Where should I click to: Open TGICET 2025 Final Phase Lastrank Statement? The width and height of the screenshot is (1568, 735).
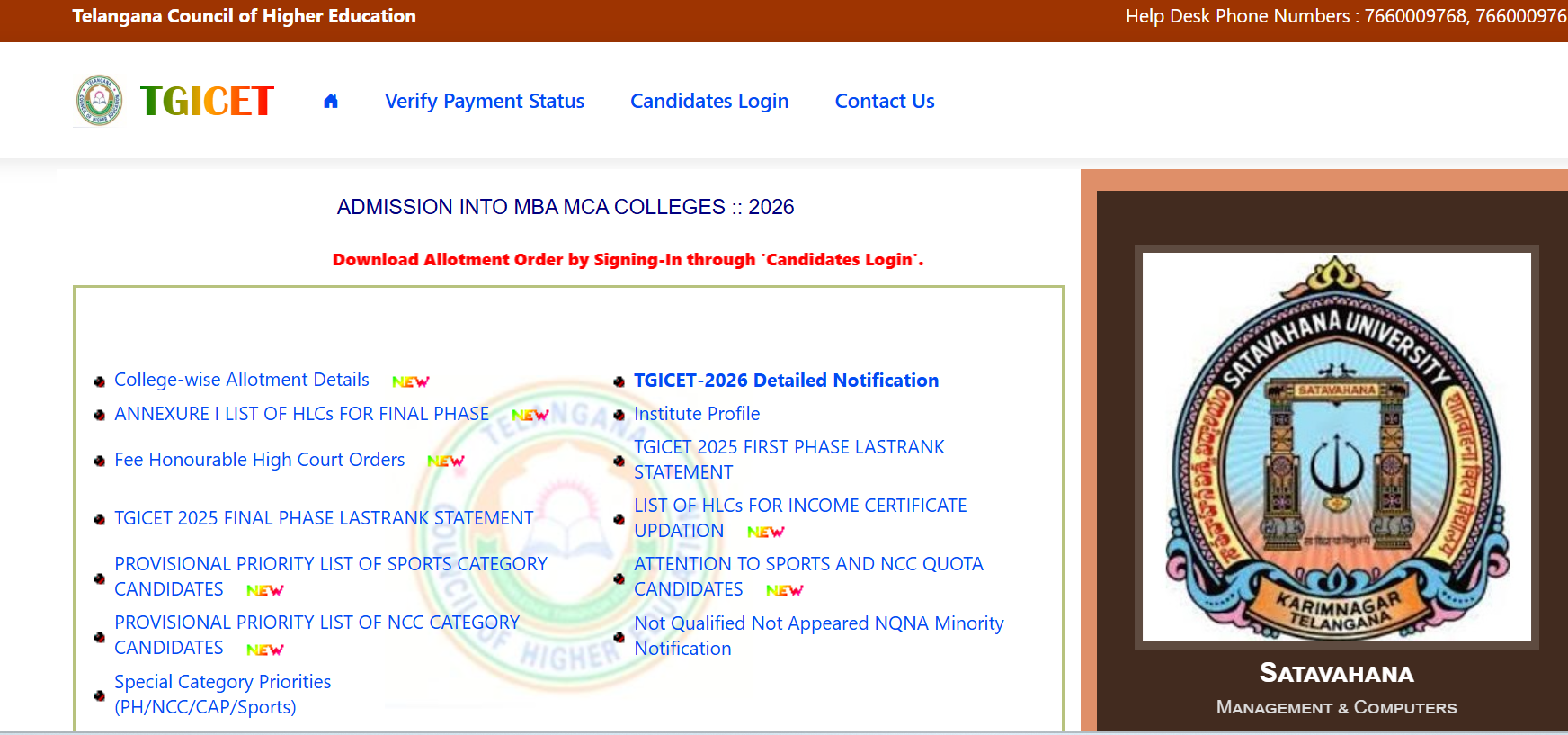324,518
